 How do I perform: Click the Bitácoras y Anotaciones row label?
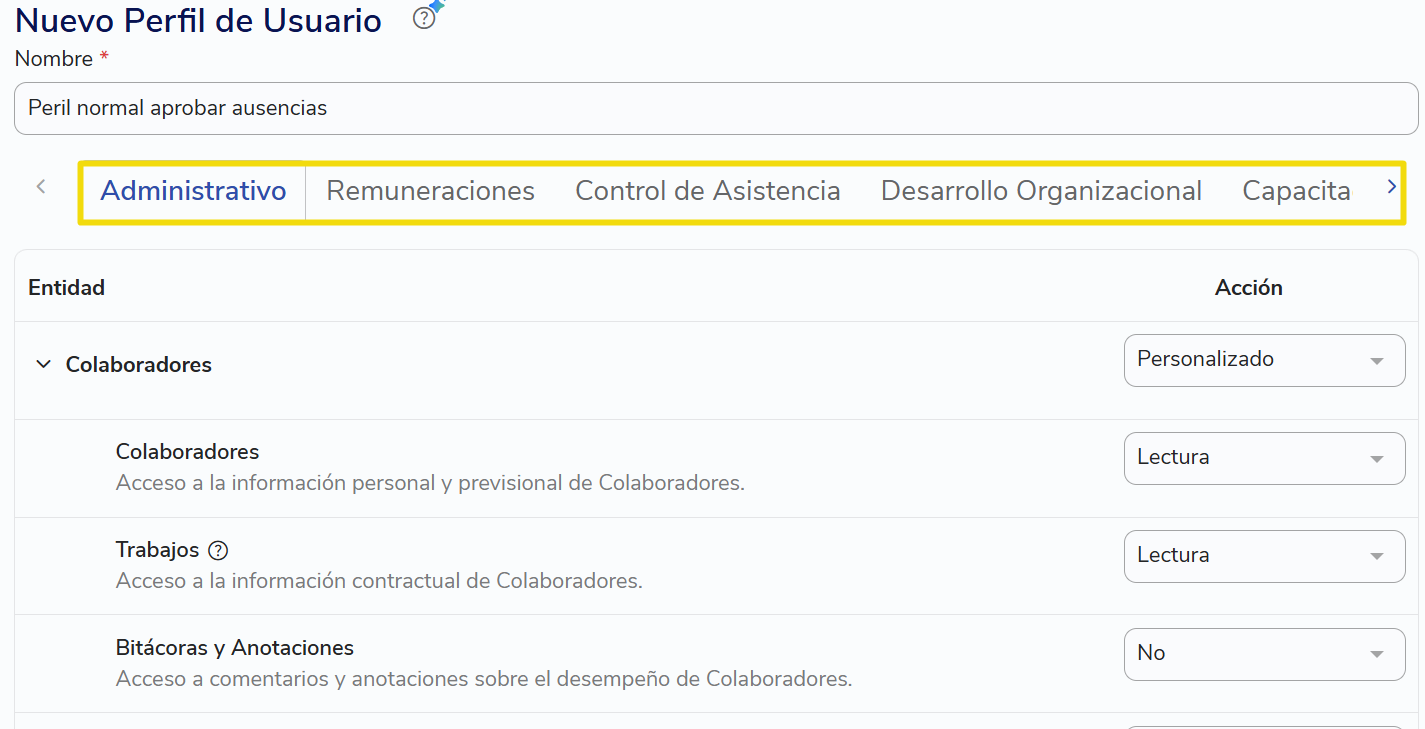[235, 648]
